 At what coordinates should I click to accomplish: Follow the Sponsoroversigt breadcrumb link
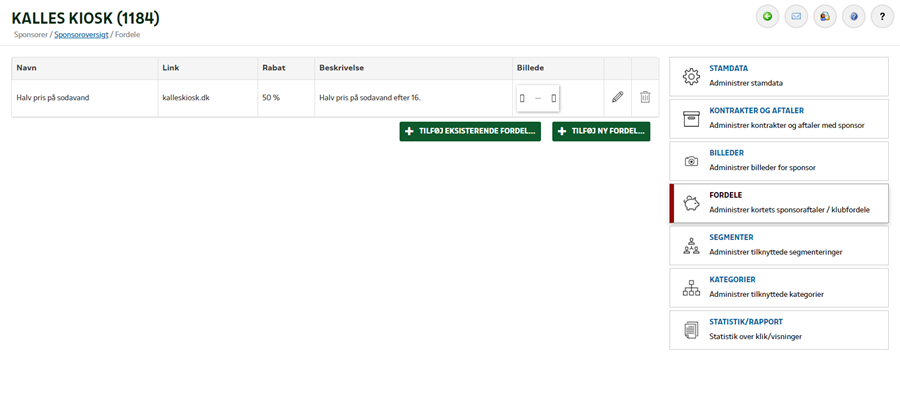pos(82,34)
